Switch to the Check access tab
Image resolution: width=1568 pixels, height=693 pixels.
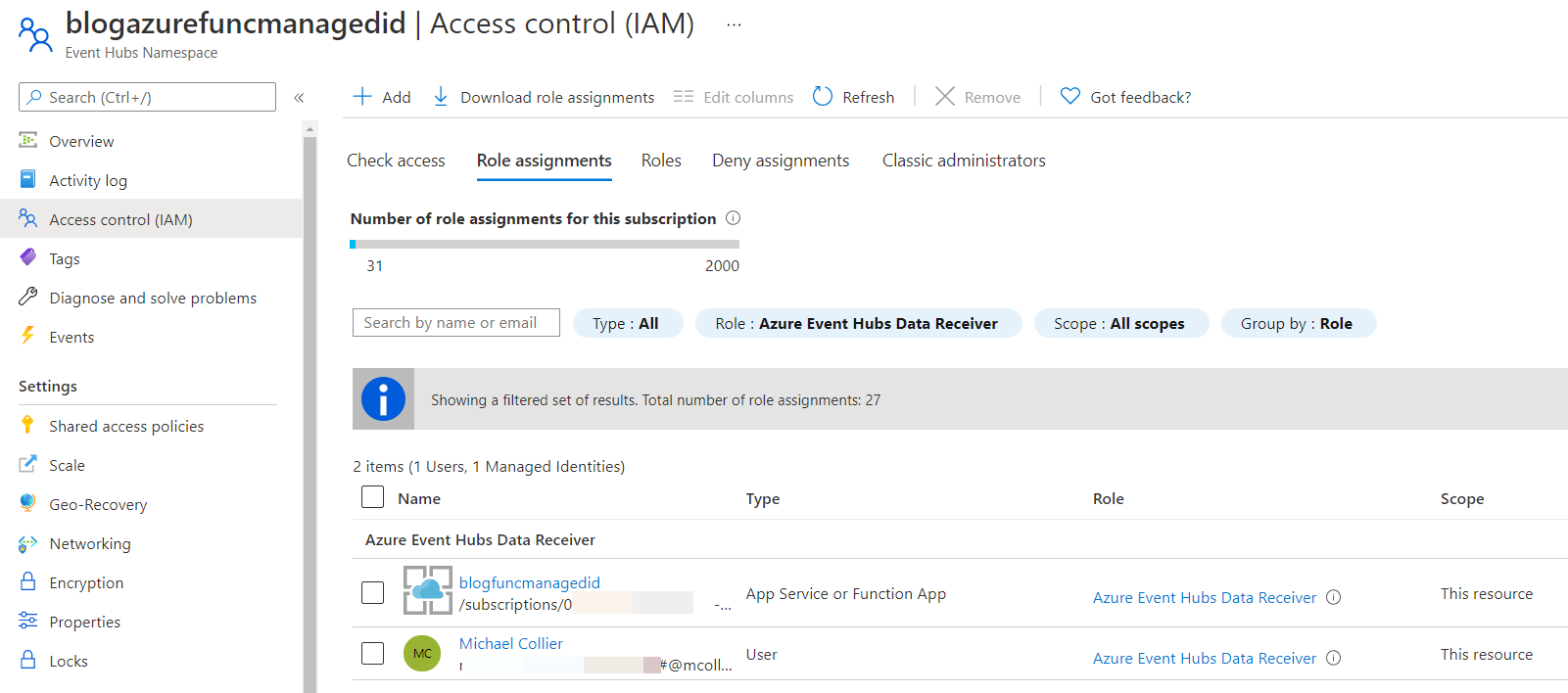point(396,161)
